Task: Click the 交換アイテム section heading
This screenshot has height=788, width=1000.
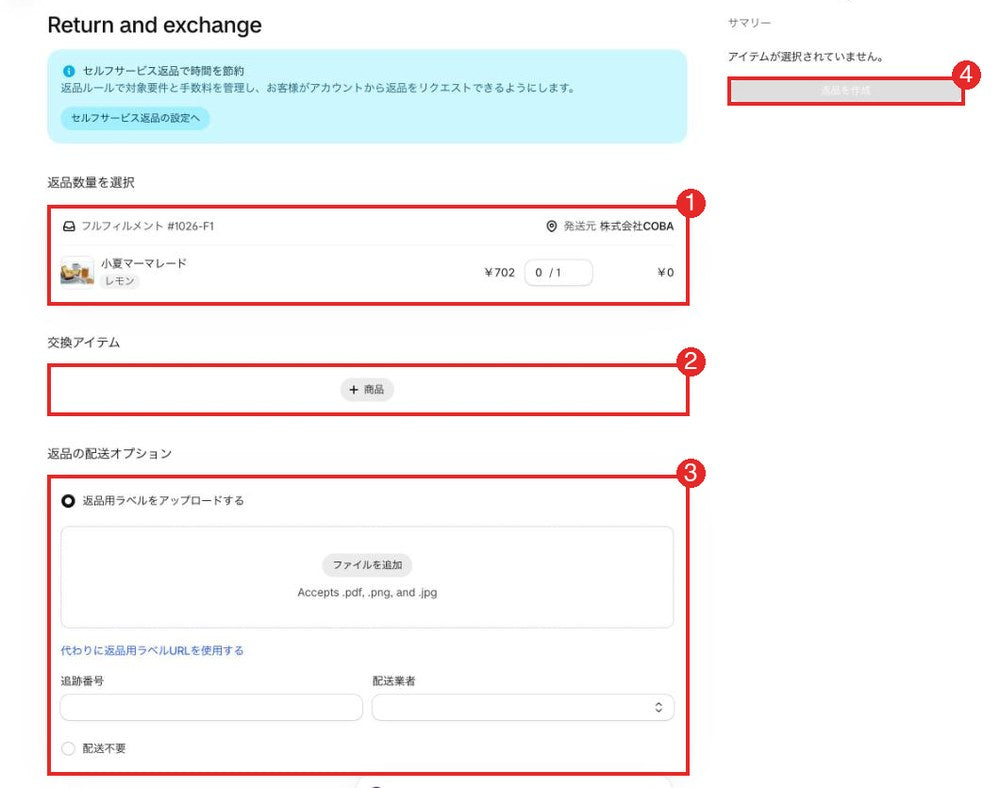Action: click(84, 342)
